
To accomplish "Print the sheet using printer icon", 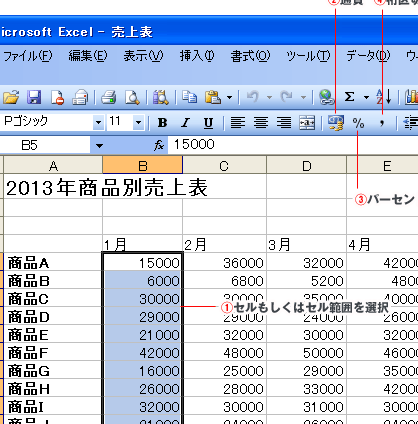I will (109, 97).
